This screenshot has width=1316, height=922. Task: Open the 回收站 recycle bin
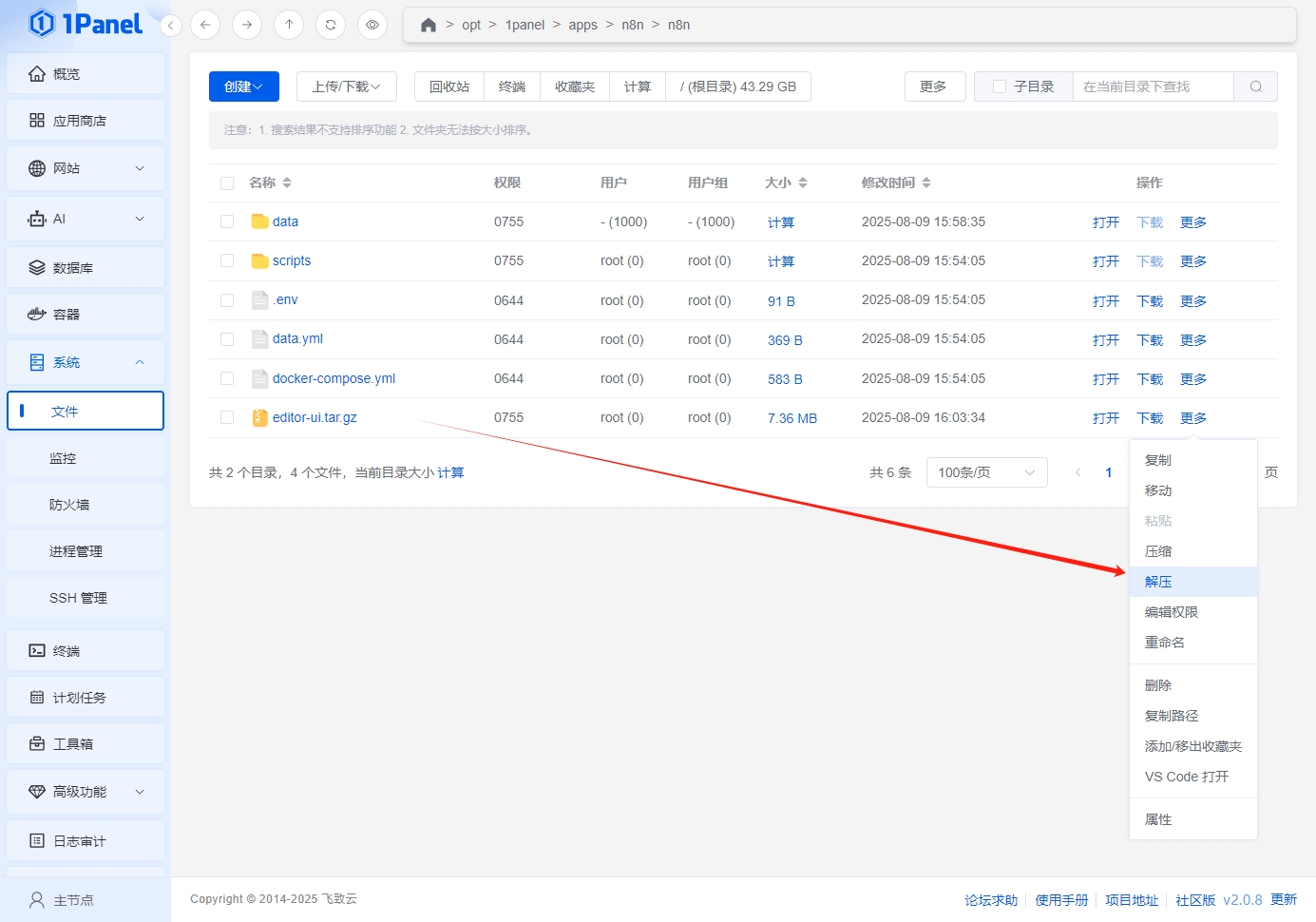point(449,86)
